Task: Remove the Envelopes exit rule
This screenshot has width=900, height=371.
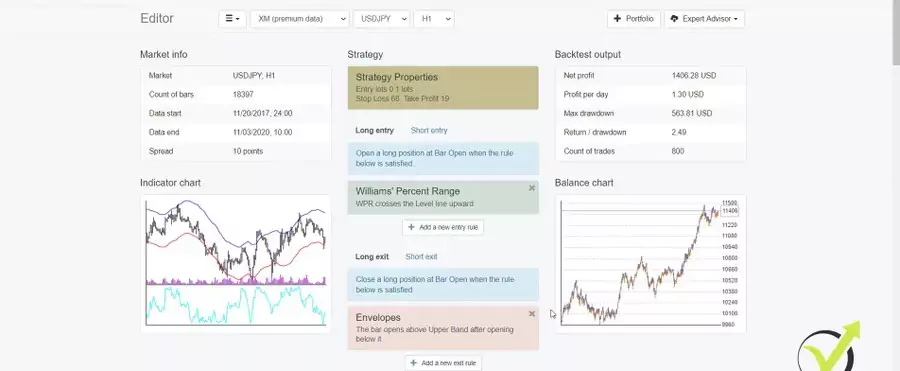Action: click(532, 314)
